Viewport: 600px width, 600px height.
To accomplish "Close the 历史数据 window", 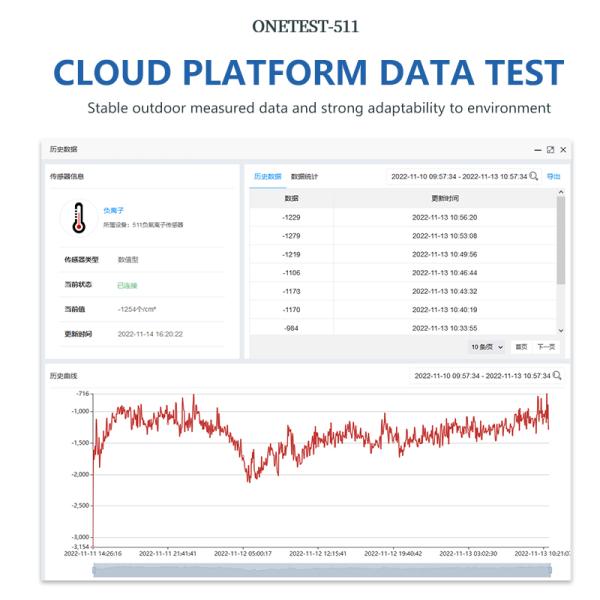I will 562,149.
